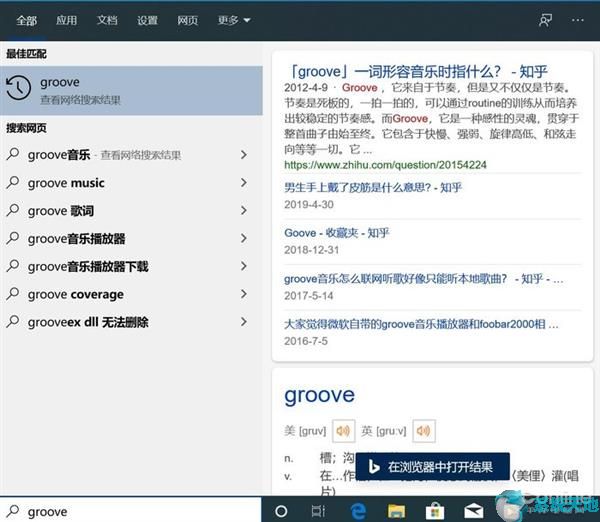Switch to the 网页 tab
This screenshot has height=522, width=600.
pos(188,20)
